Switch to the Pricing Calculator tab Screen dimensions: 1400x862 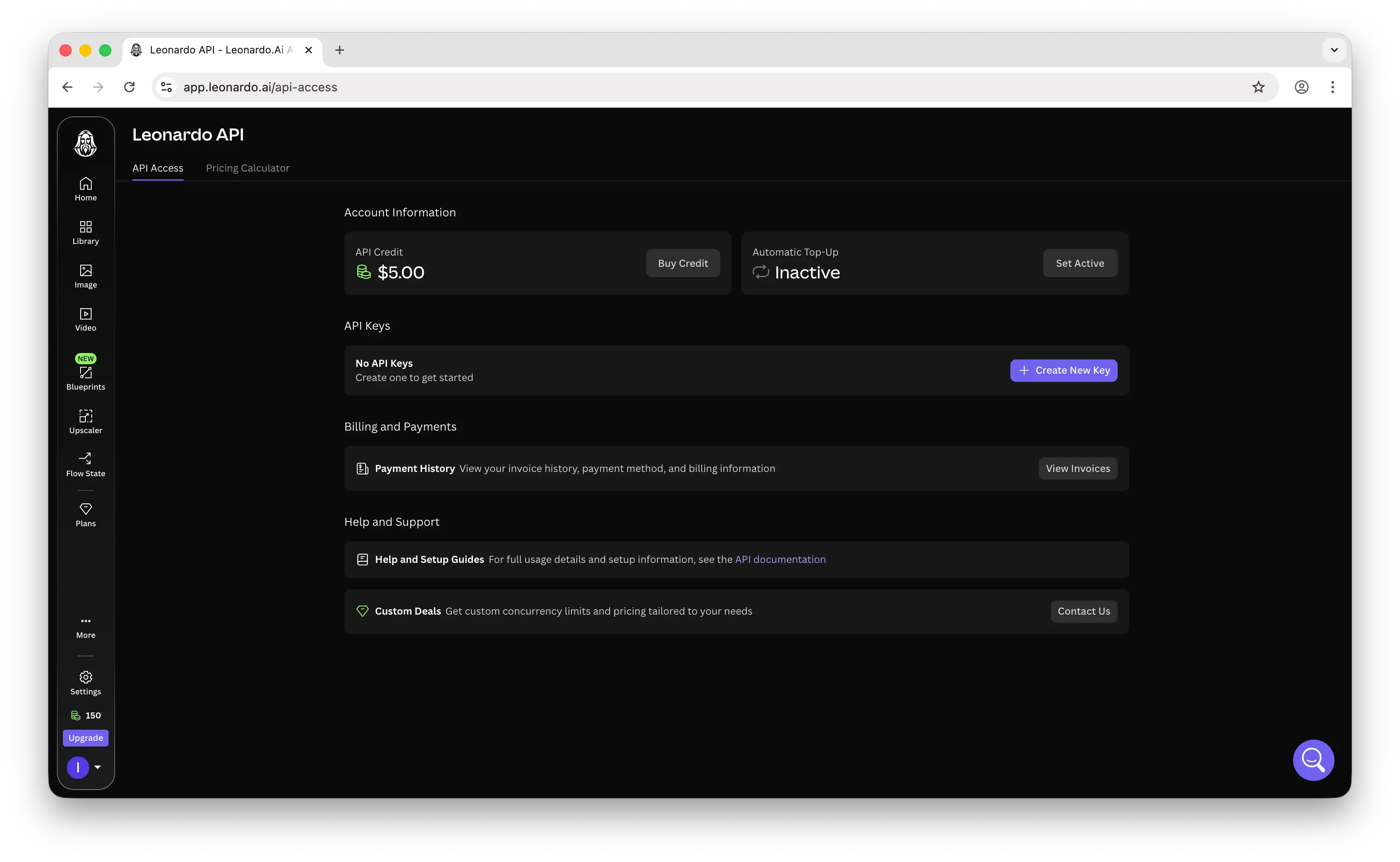(247, 168)
